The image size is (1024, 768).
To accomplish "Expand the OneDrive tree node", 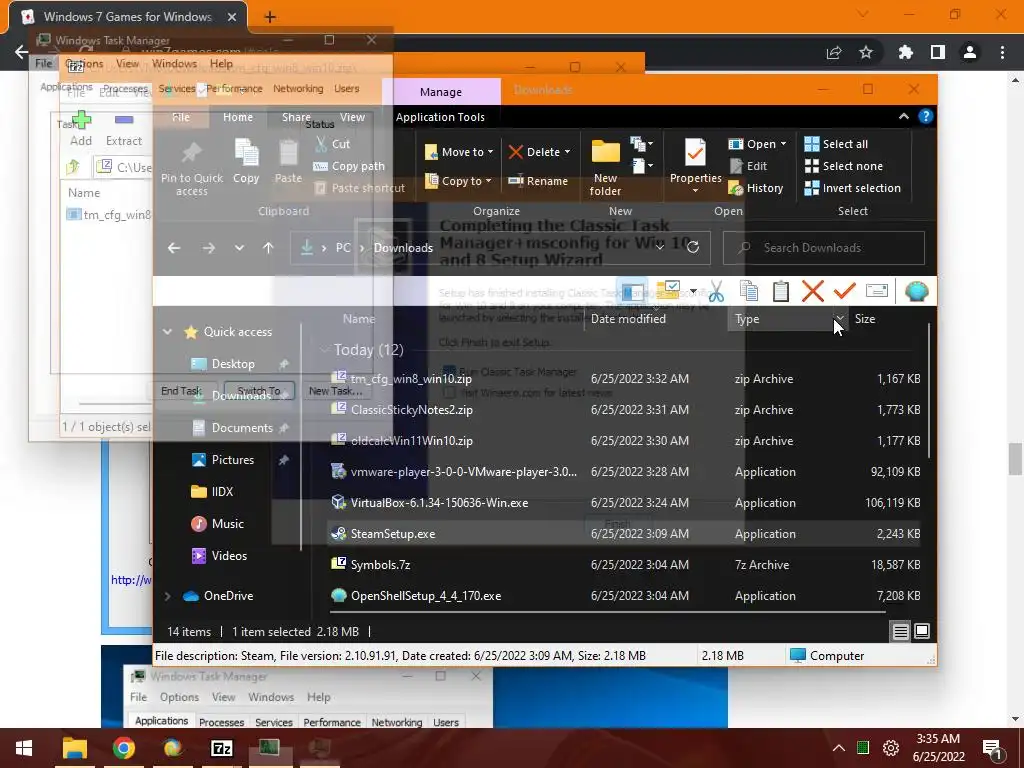I will coord(167,596).
